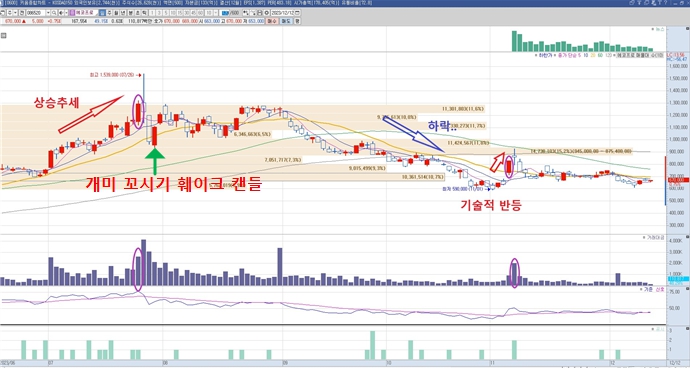Click the 최저 590,000 low label
690x368 pixels.
click(x=463, y=189)
